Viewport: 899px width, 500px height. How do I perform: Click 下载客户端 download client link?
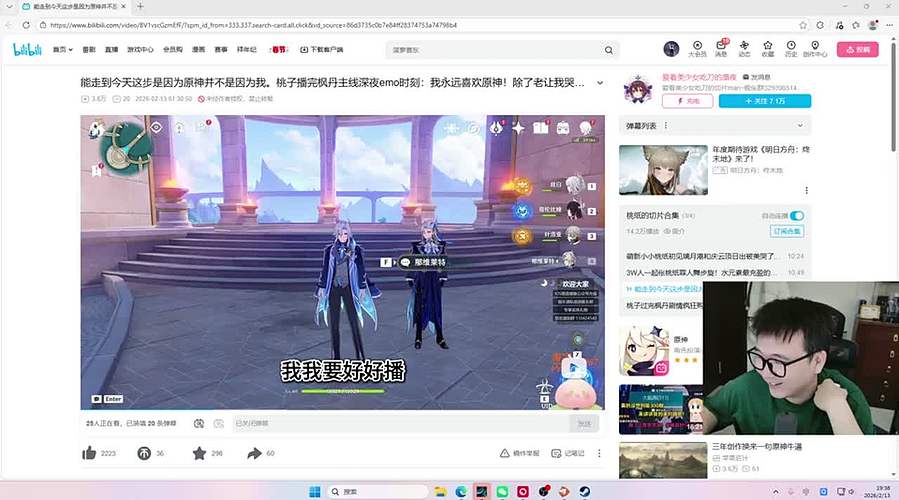322,50
